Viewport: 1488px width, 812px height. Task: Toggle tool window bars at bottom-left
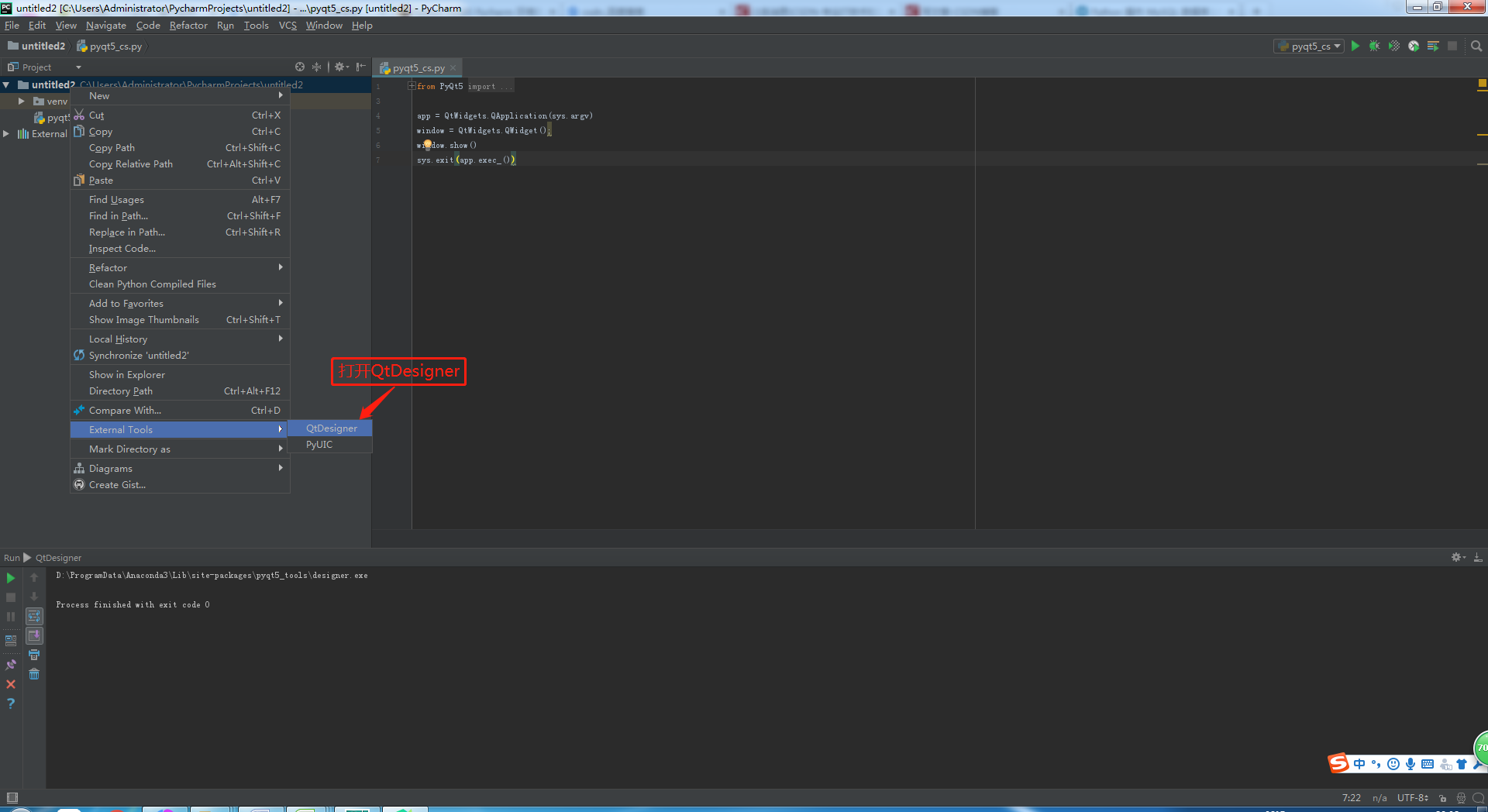click(12, 798)
